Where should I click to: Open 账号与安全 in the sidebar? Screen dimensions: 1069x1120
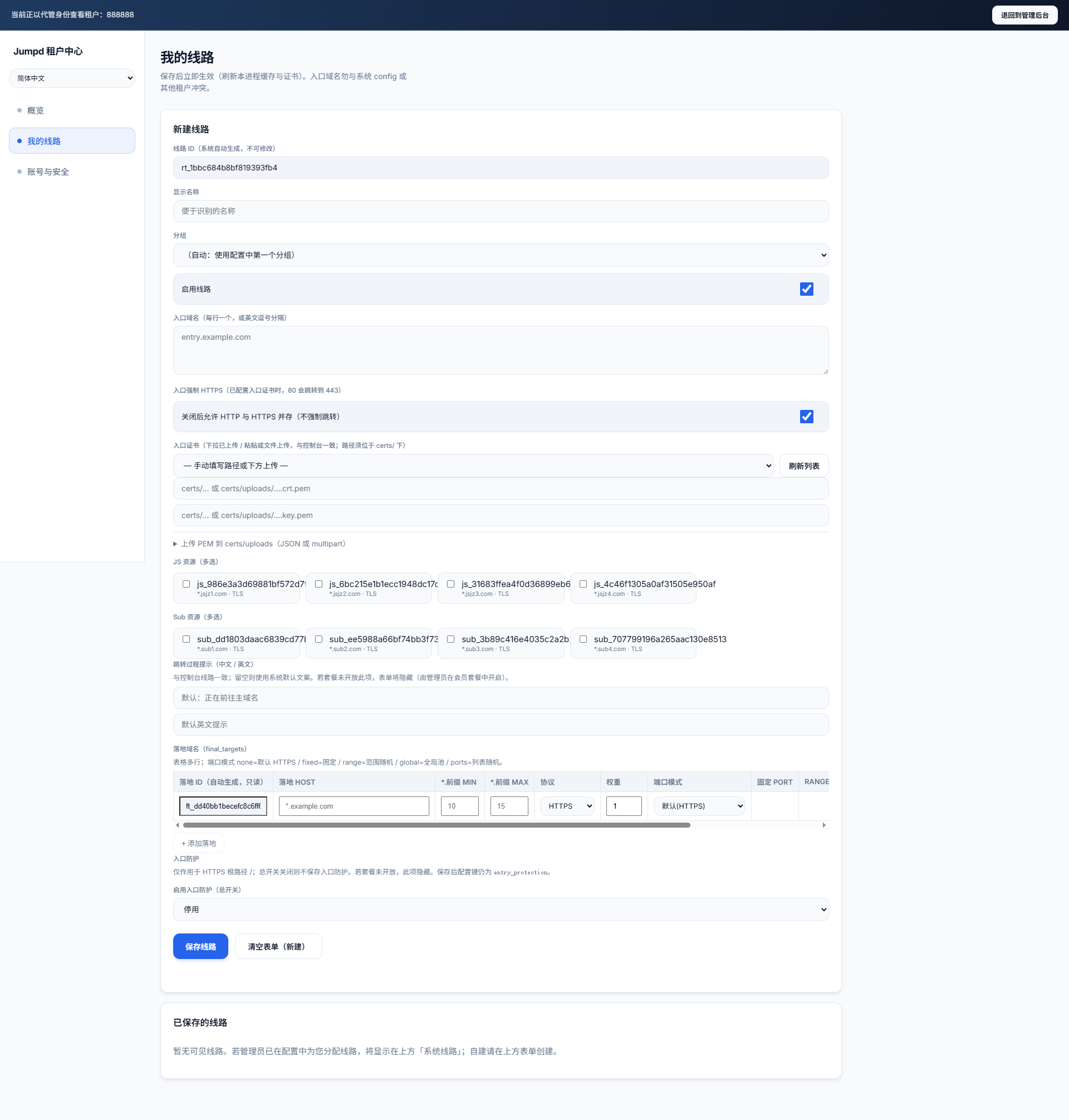[48, 172]
